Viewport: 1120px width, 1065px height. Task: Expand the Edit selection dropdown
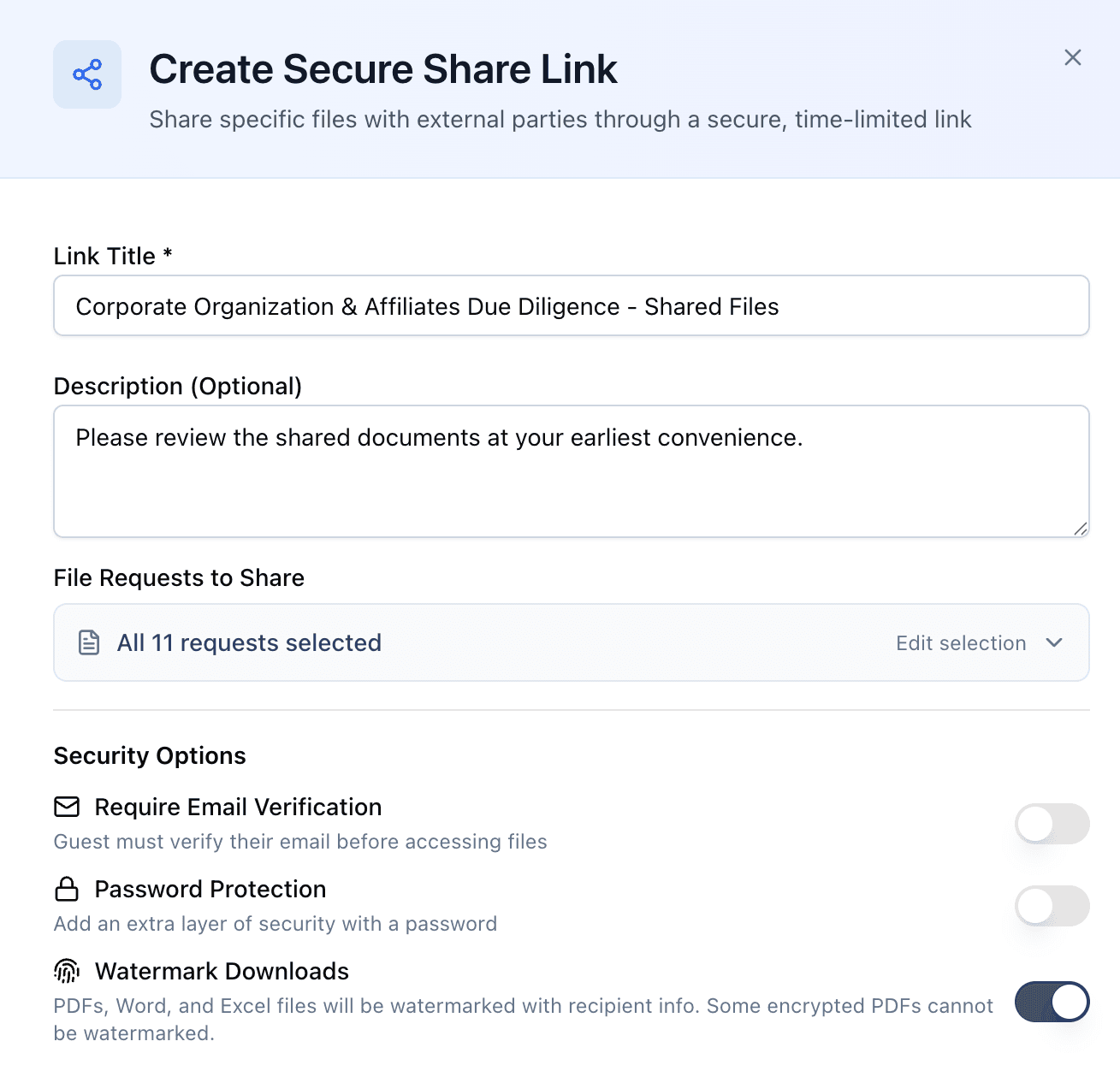click(981, 642)
